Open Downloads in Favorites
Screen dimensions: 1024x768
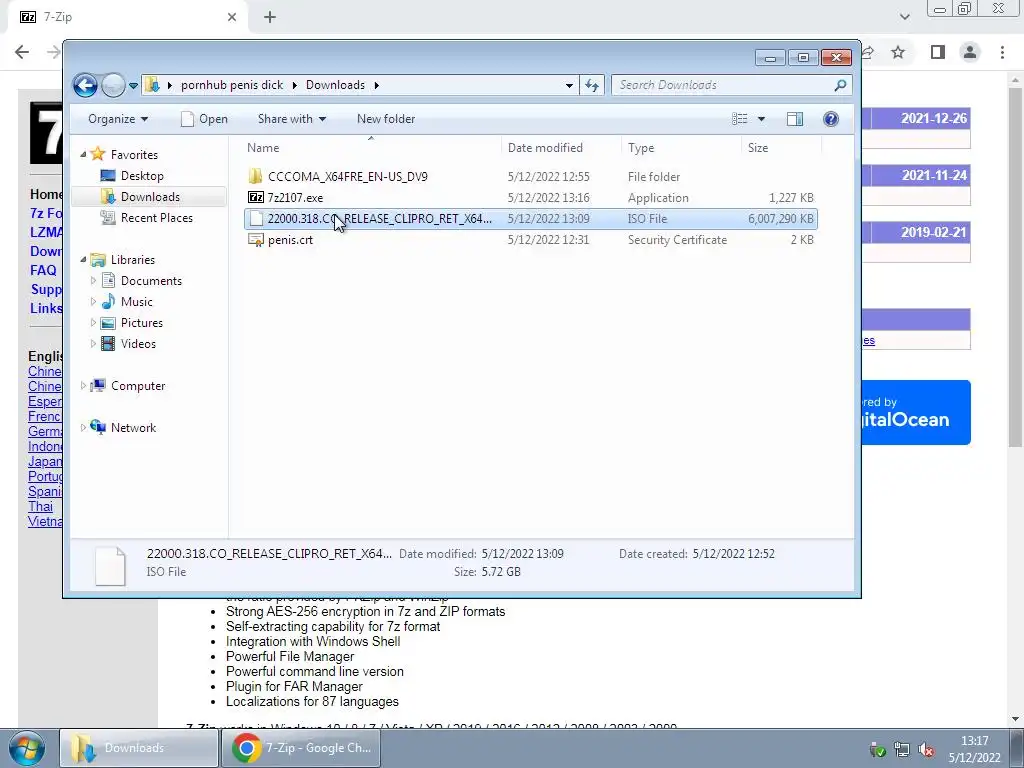coord(150,197)
